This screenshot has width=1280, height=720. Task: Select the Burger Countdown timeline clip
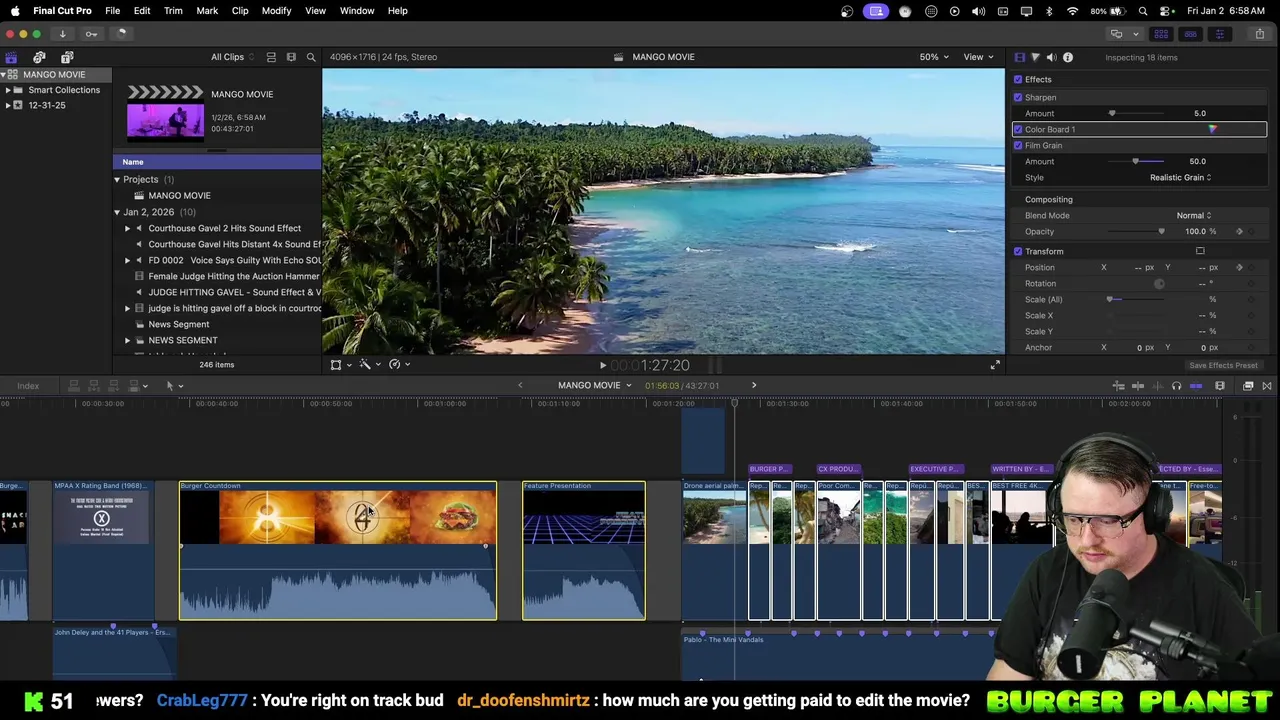[x=338, y=551]
